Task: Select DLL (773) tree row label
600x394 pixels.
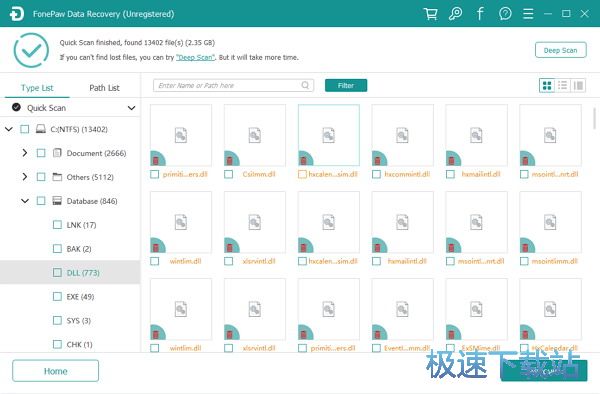Action: point(83,273)
